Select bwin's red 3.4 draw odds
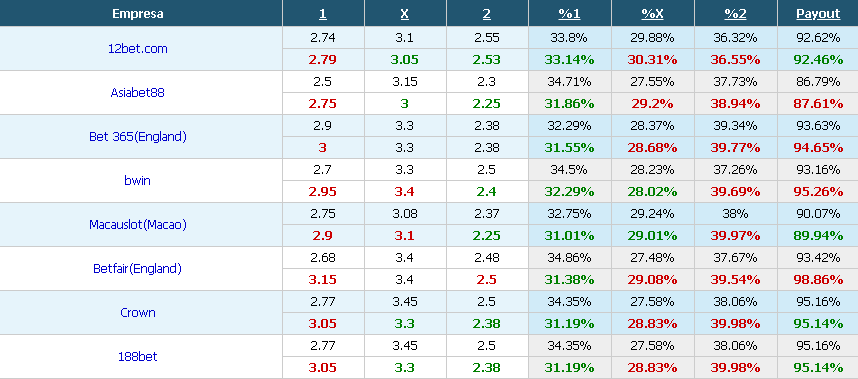The width and height of the screenshot is (858, 379). (x=404, y=191)
